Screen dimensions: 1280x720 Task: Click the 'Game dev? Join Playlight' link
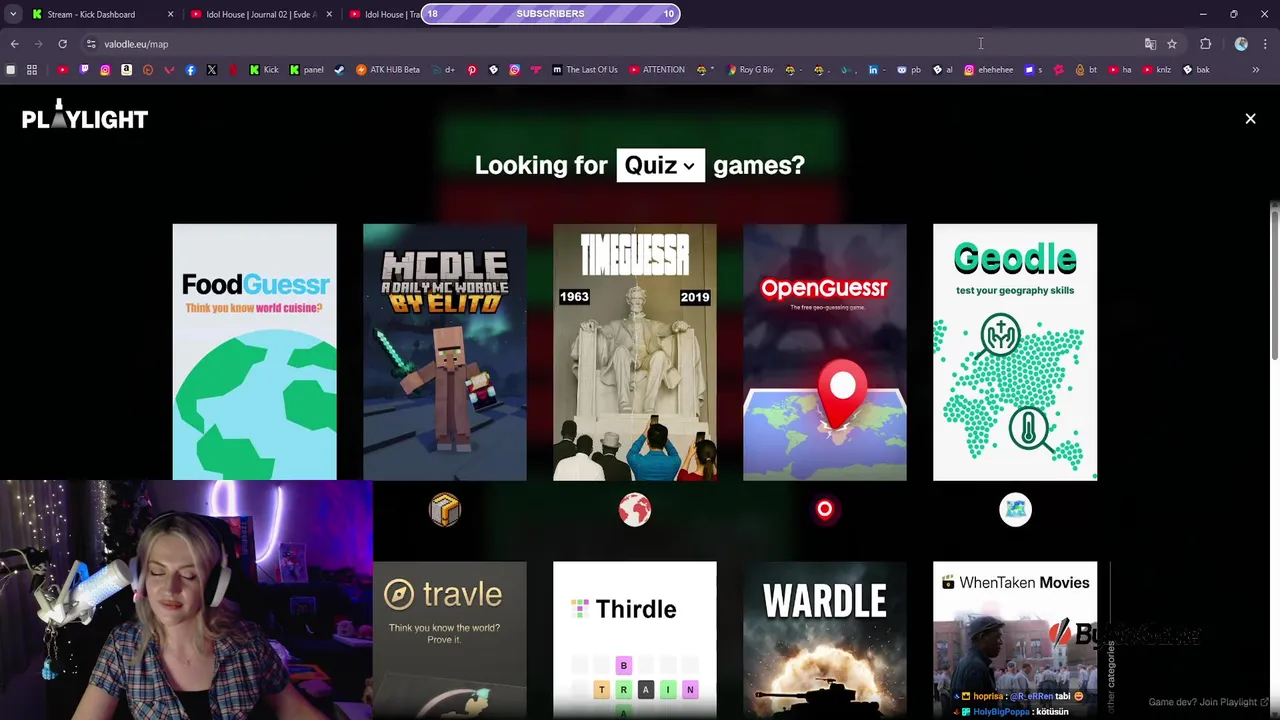click(1208, 702)
